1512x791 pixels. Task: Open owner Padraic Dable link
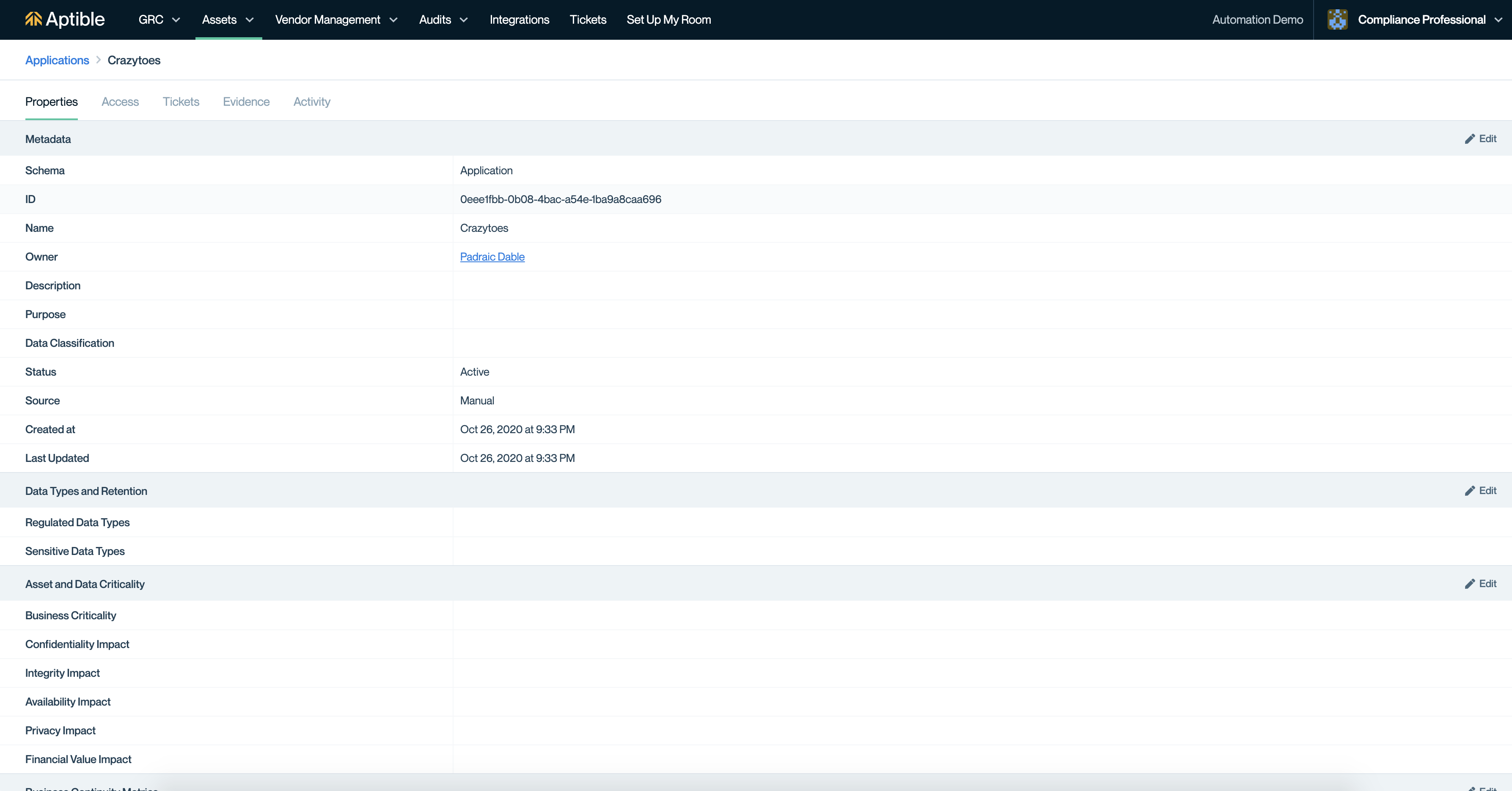[492, 256]
